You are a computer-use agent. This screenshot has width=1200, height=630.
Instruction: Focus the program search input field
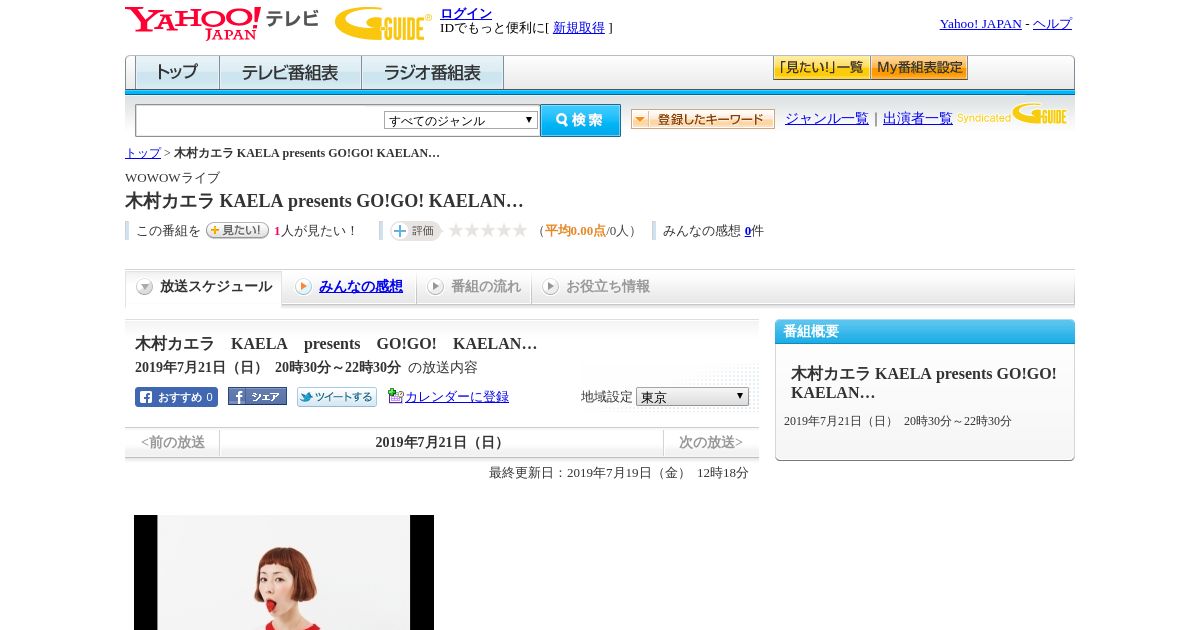pos(260,120)
